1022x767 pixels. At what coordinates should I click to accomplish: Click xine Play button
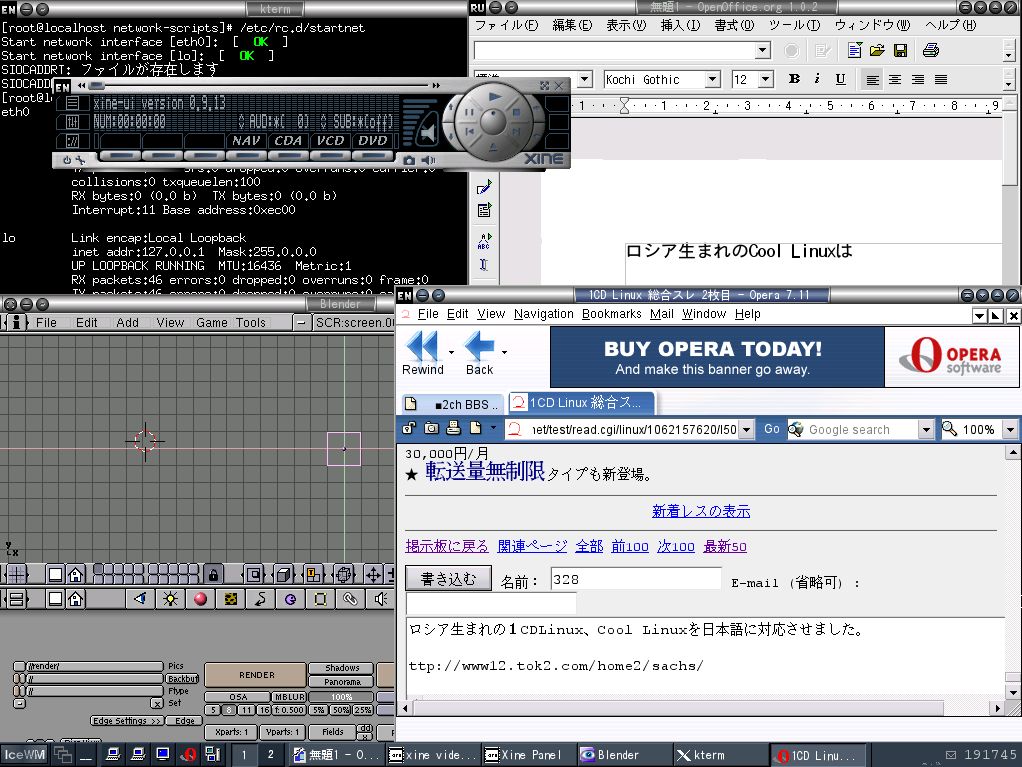[x=495, y=96]
